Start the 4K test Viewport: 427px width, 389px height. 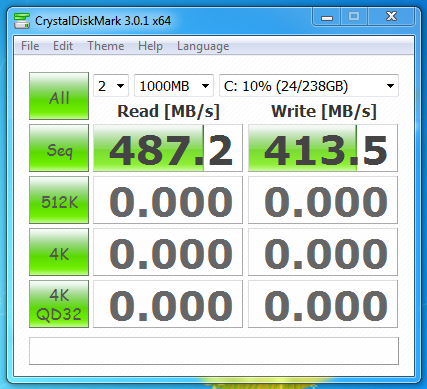(59, 252)
